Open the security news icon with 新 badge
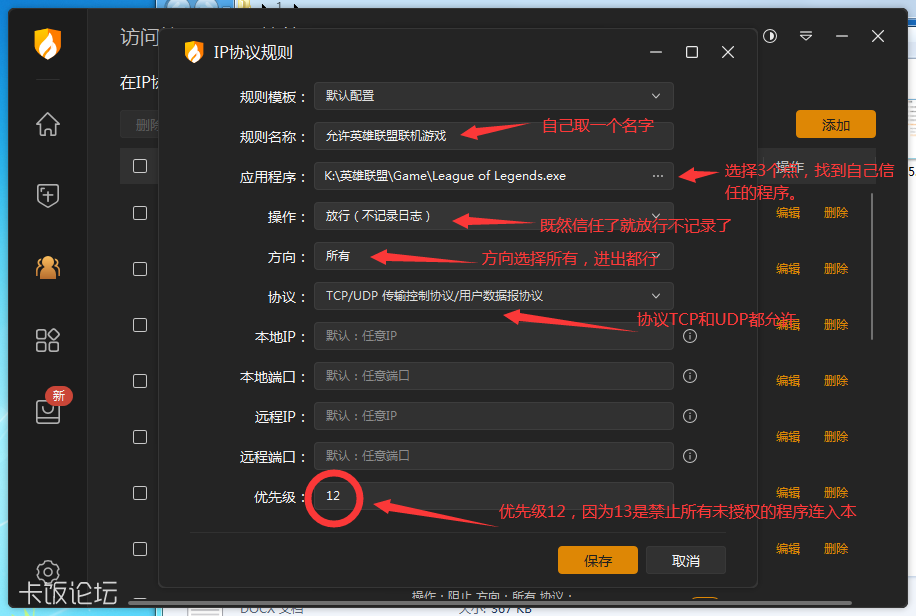 click(46, 412)
